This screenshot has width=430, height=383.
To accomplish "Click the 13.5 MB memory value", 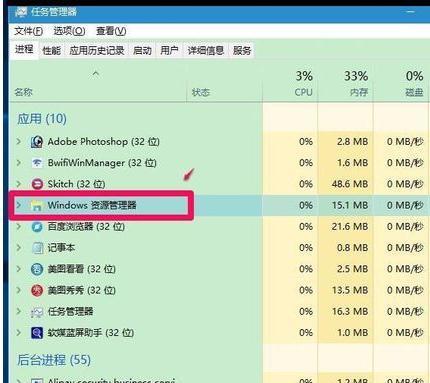I will (350, 290).
